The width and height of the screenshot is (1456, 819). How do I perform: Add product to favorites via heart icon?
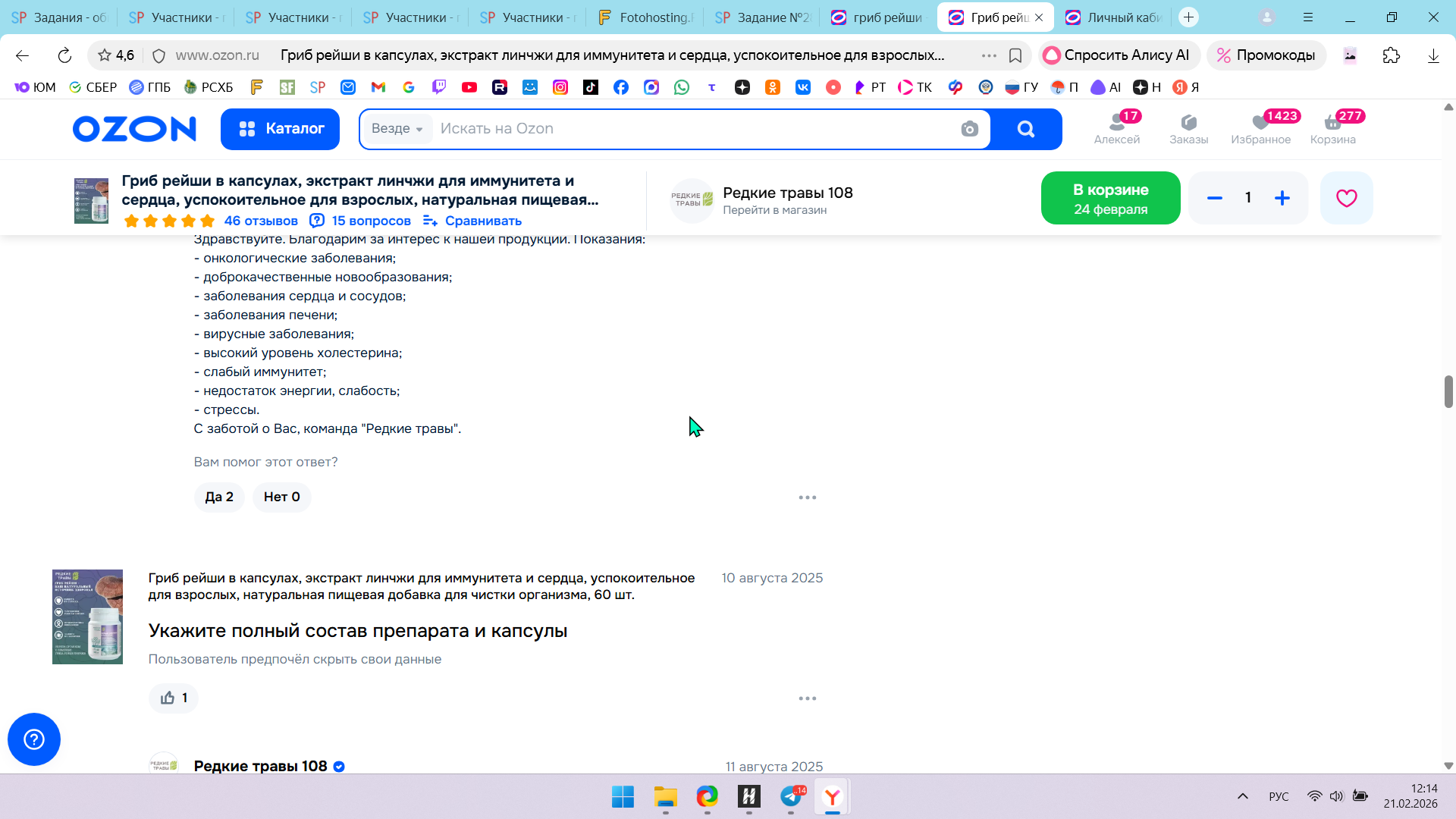pos(1346,198)
